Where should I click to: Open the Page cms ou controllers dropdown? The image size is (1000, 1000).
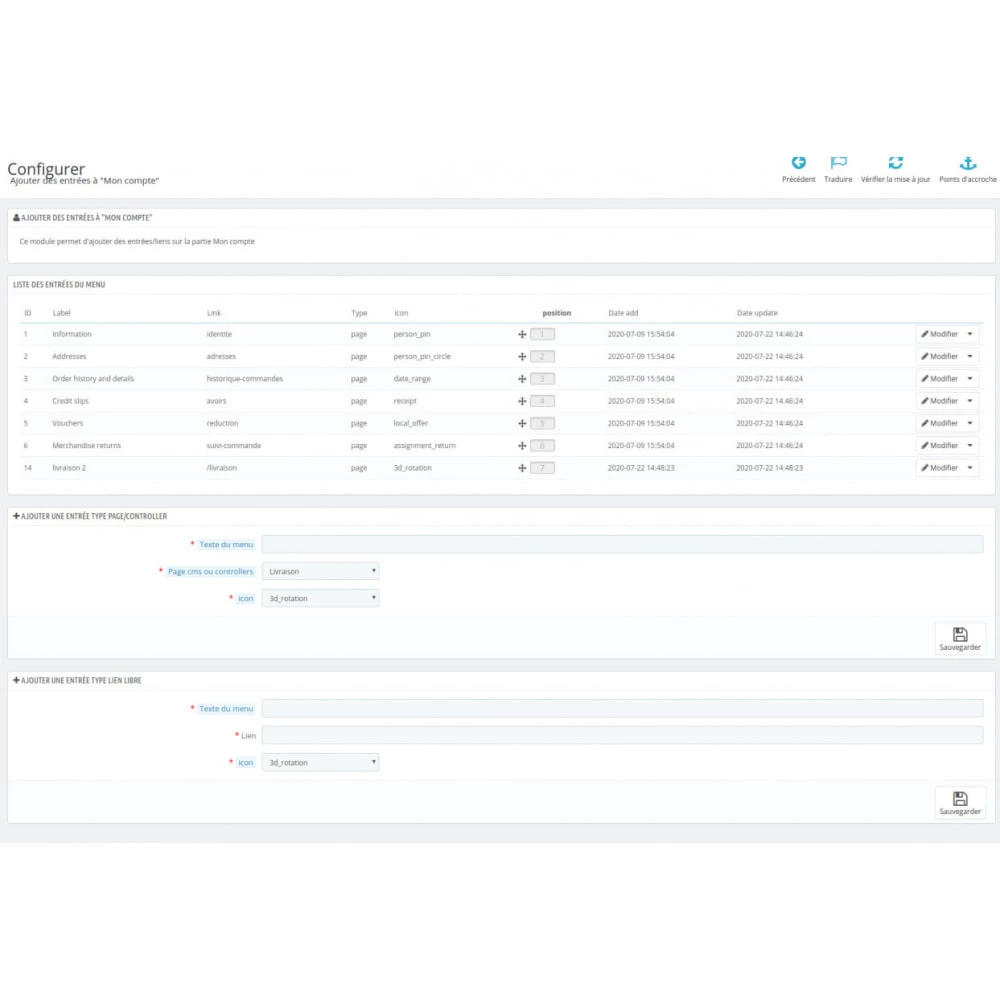[x=320, y=571]
